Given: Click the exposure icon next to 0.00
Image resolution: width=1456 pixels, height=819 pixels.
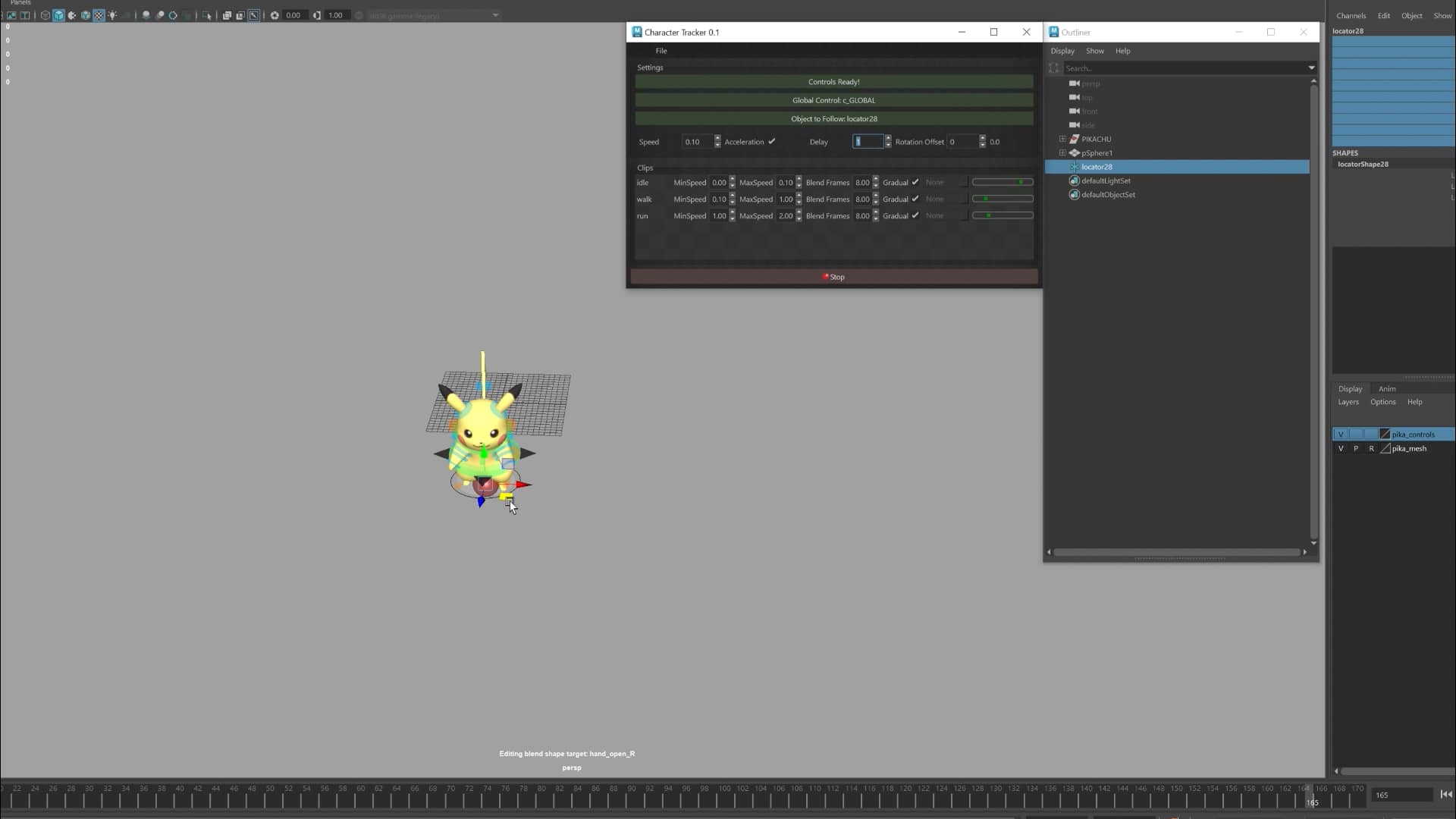Looking at the screenshot, I should pos(275,15).
